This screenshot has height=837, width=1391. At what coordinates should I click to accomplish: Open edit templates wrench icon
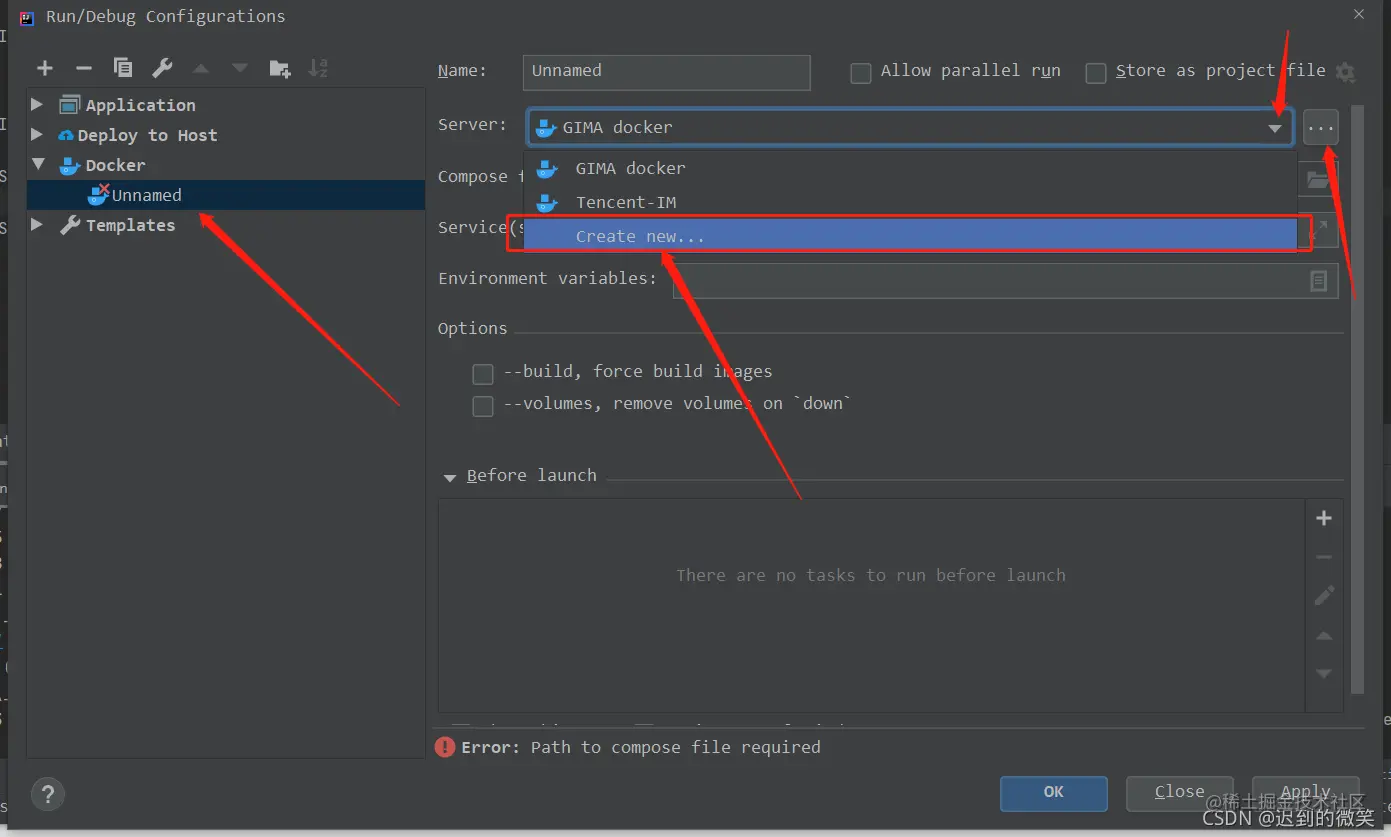pyautogui.click(x=162, y=68)
